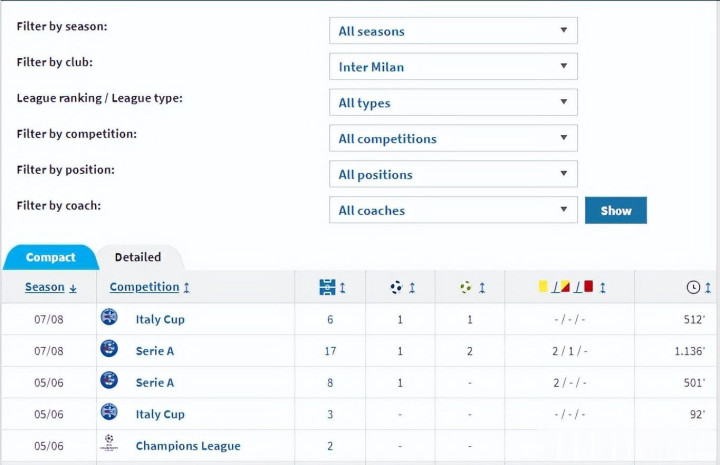Open the season filter dropdown
This screenshot has height=465, width=720.
(453, 31)
